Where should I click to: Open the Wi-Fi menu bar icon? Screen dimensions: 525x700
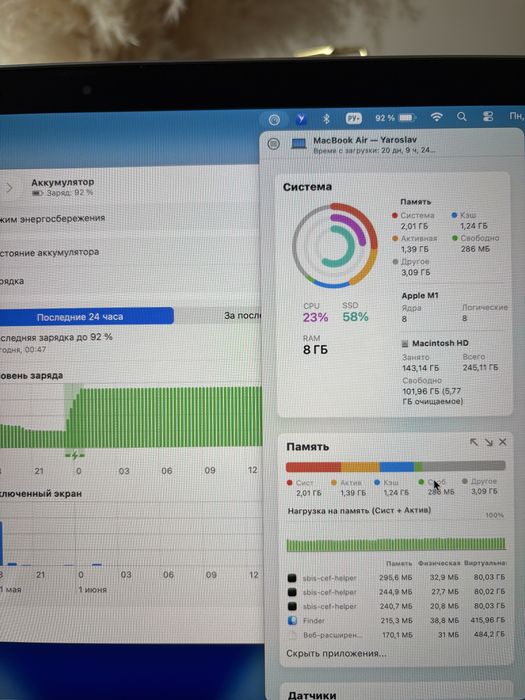click(436, 117)
